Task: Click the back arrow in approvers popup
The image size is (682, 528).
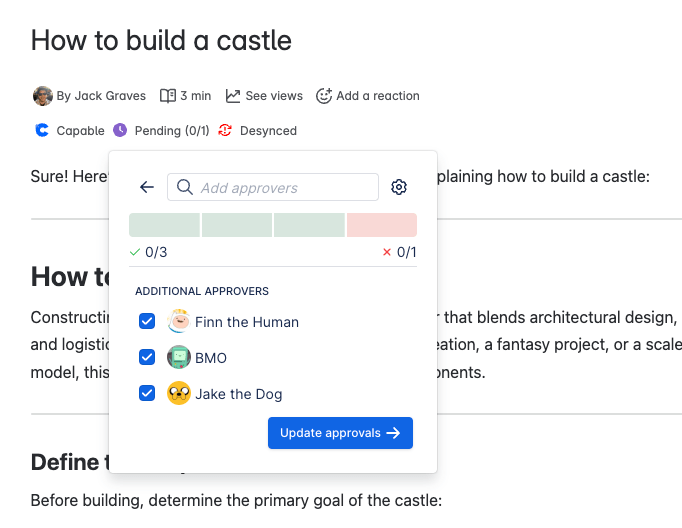Action: coord(147,187)
